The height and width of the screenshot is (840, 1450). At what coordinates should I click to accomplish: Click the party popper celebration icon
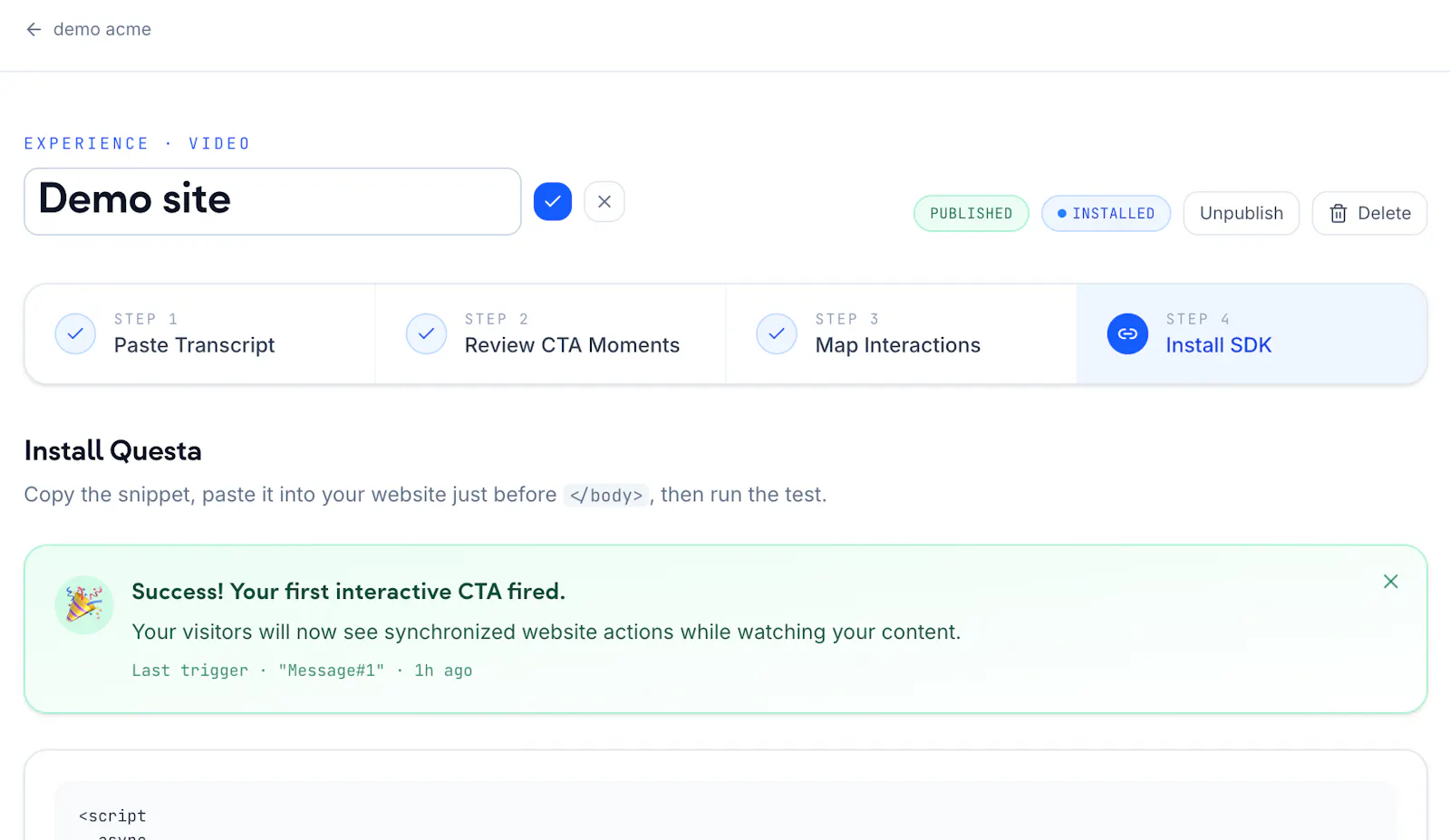pyautogui.click(x=84, y=604)
